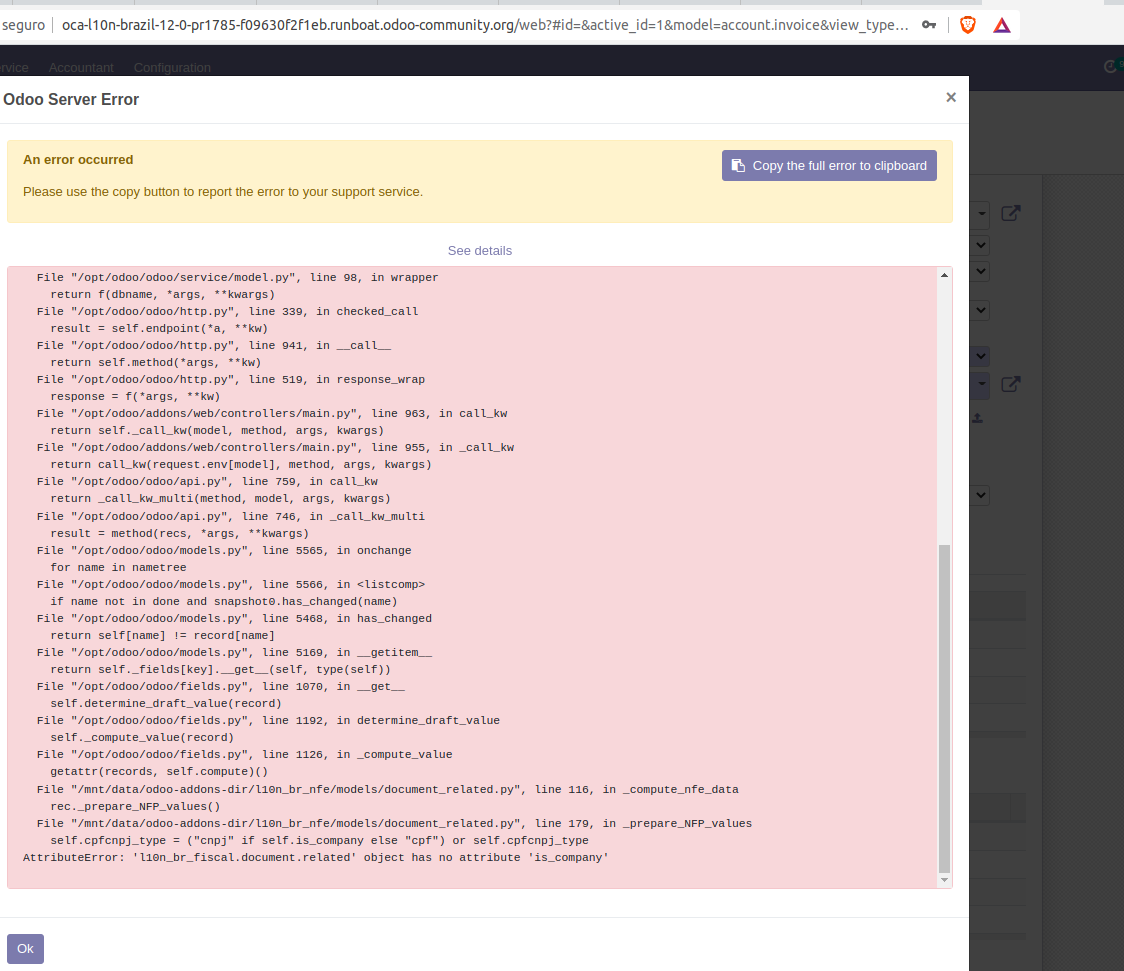Screen dimensions: 1124x971
Task: Select the 'line 746, in _call_kw_multi' line
Action: tap(231, 517)
